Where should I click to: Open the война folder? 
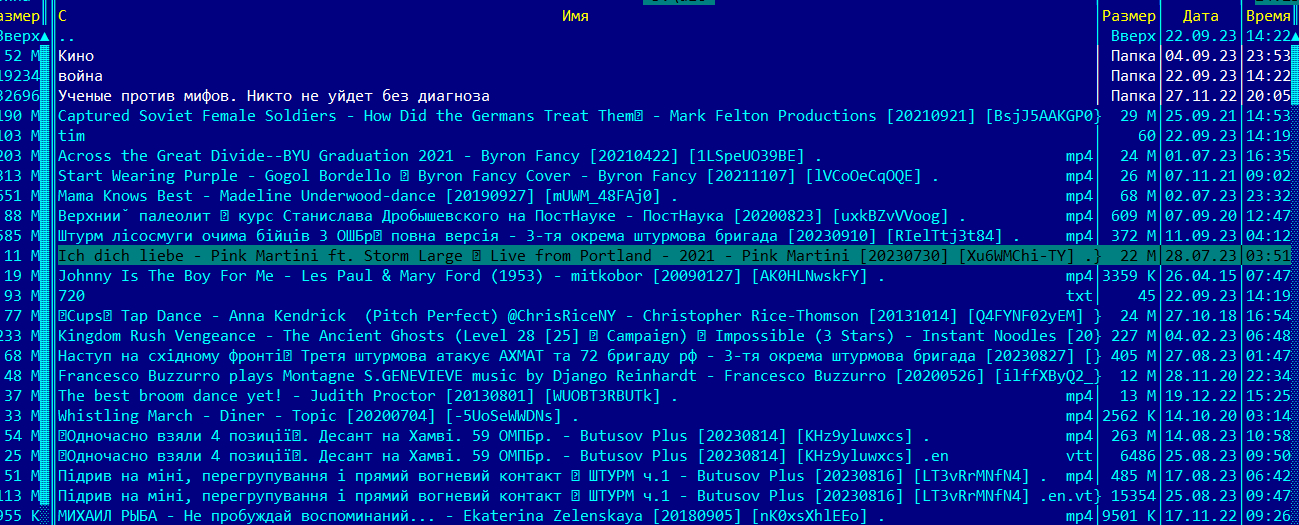[80, 76]
